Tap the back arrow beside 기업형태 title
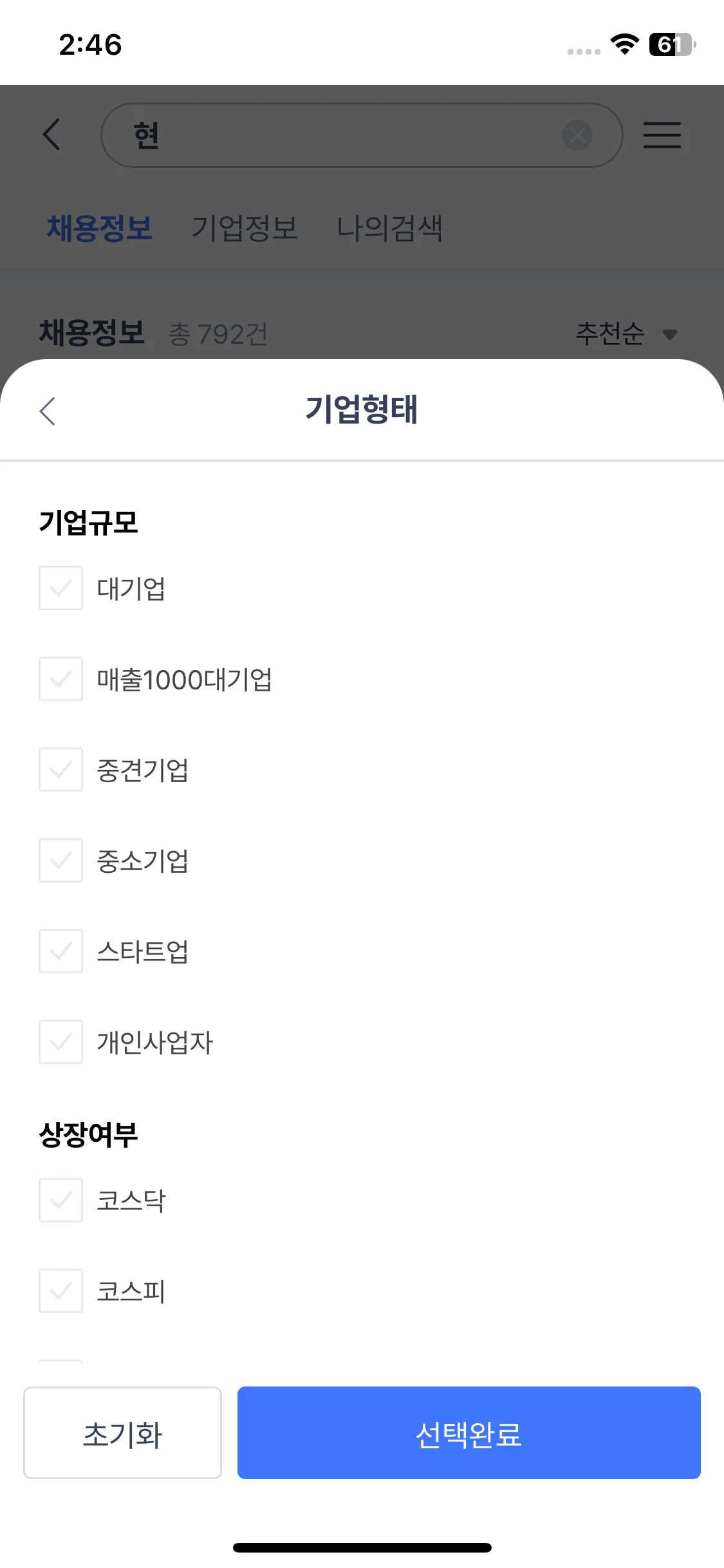The image size is (724, 1568). tap(48, 411)
